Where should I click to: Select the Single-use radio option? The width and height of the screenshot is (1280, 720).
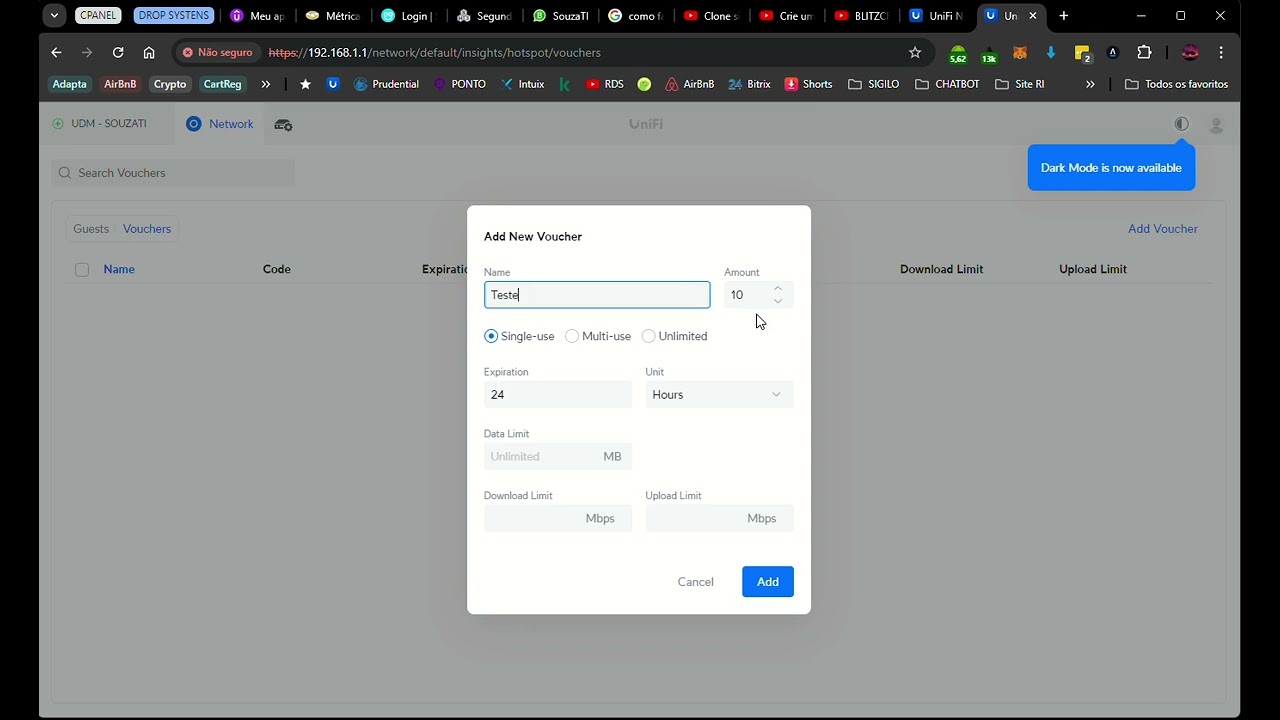[491, 336]
